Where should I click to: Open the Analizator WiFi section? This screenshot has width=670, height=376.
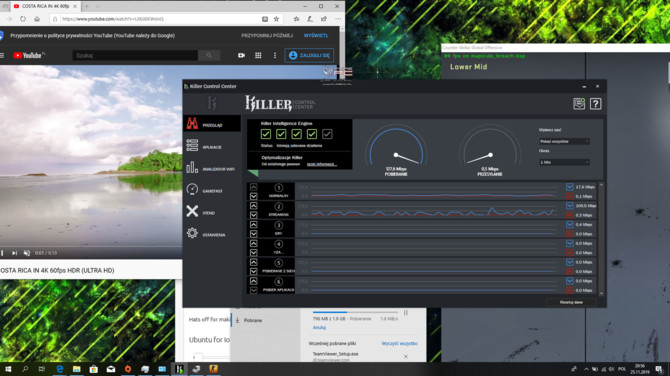pos(212,168)
